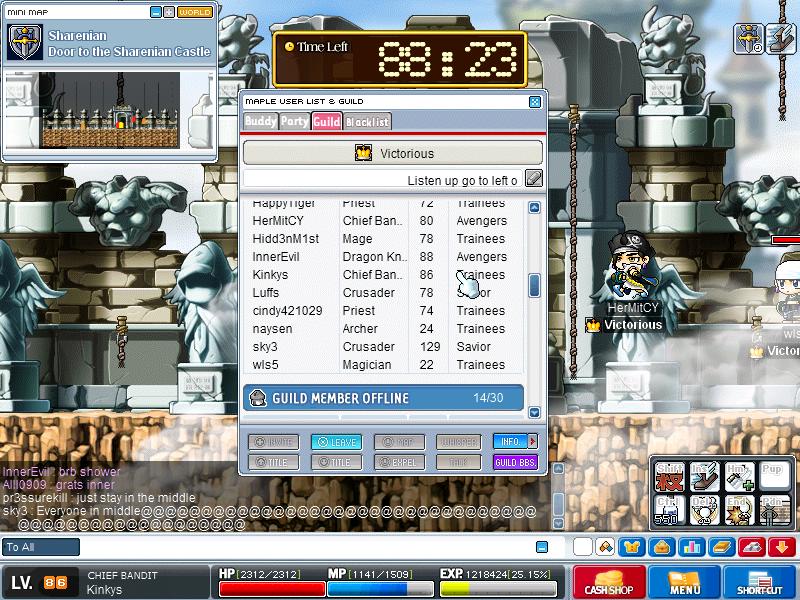Use the Shift quickslot skill icon
Screen dimensions: 800x600
669,477
